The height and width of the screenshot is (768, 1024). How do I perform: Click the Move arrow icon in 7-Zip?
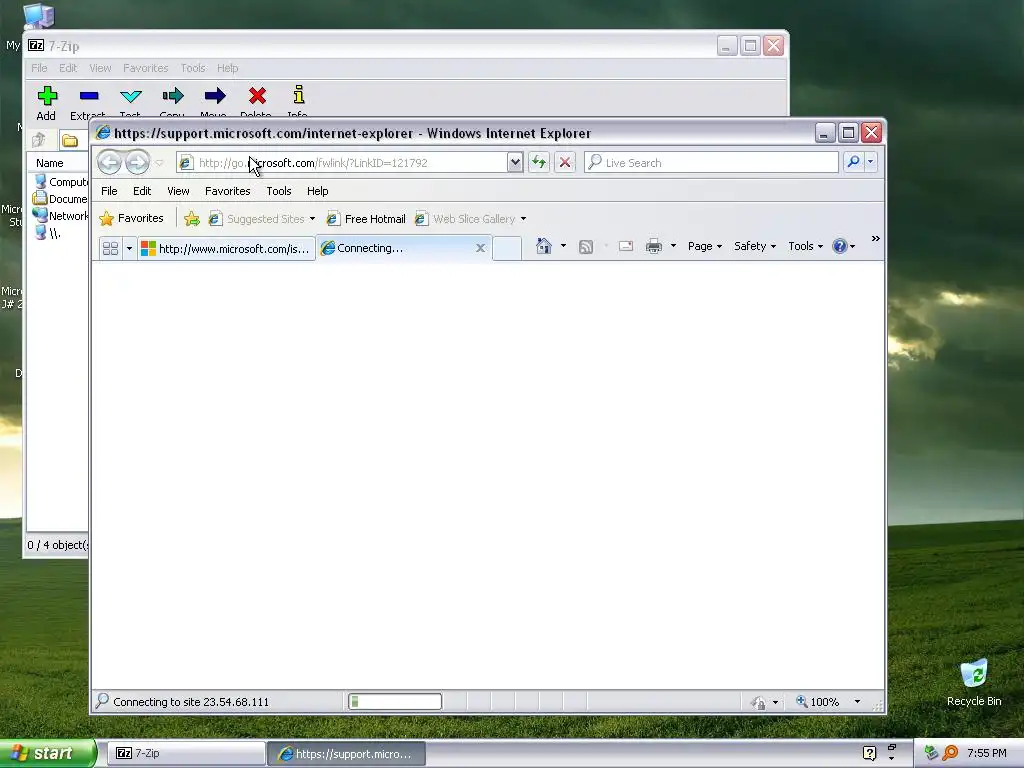tap(214, 96)
